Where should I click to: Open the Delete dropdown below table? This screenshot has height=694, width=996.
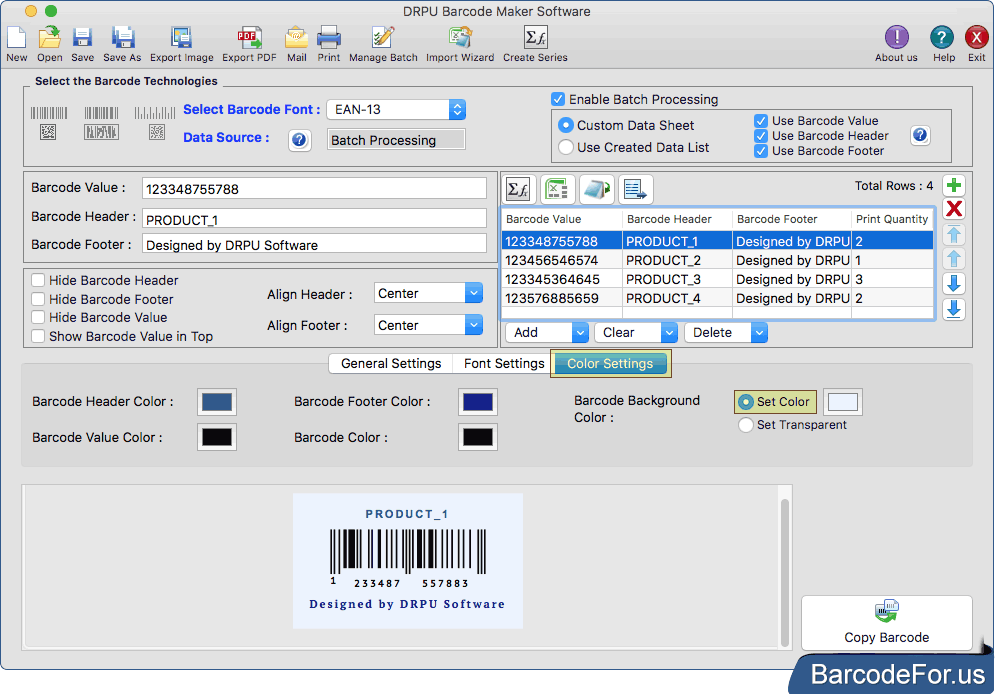click(x=726, y=332)
